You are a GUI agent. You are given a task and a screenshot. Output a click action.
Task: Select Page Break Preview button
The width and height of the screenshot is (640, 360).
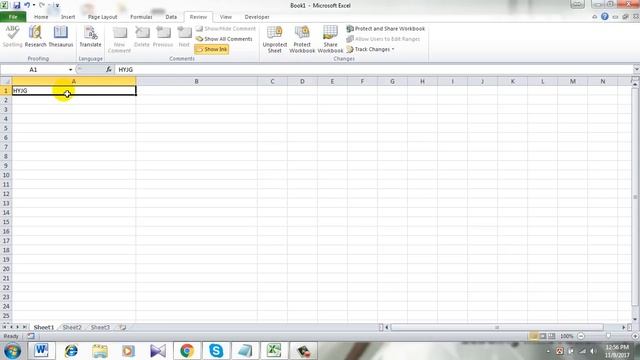pyautogui.click(x=551, y=336)
